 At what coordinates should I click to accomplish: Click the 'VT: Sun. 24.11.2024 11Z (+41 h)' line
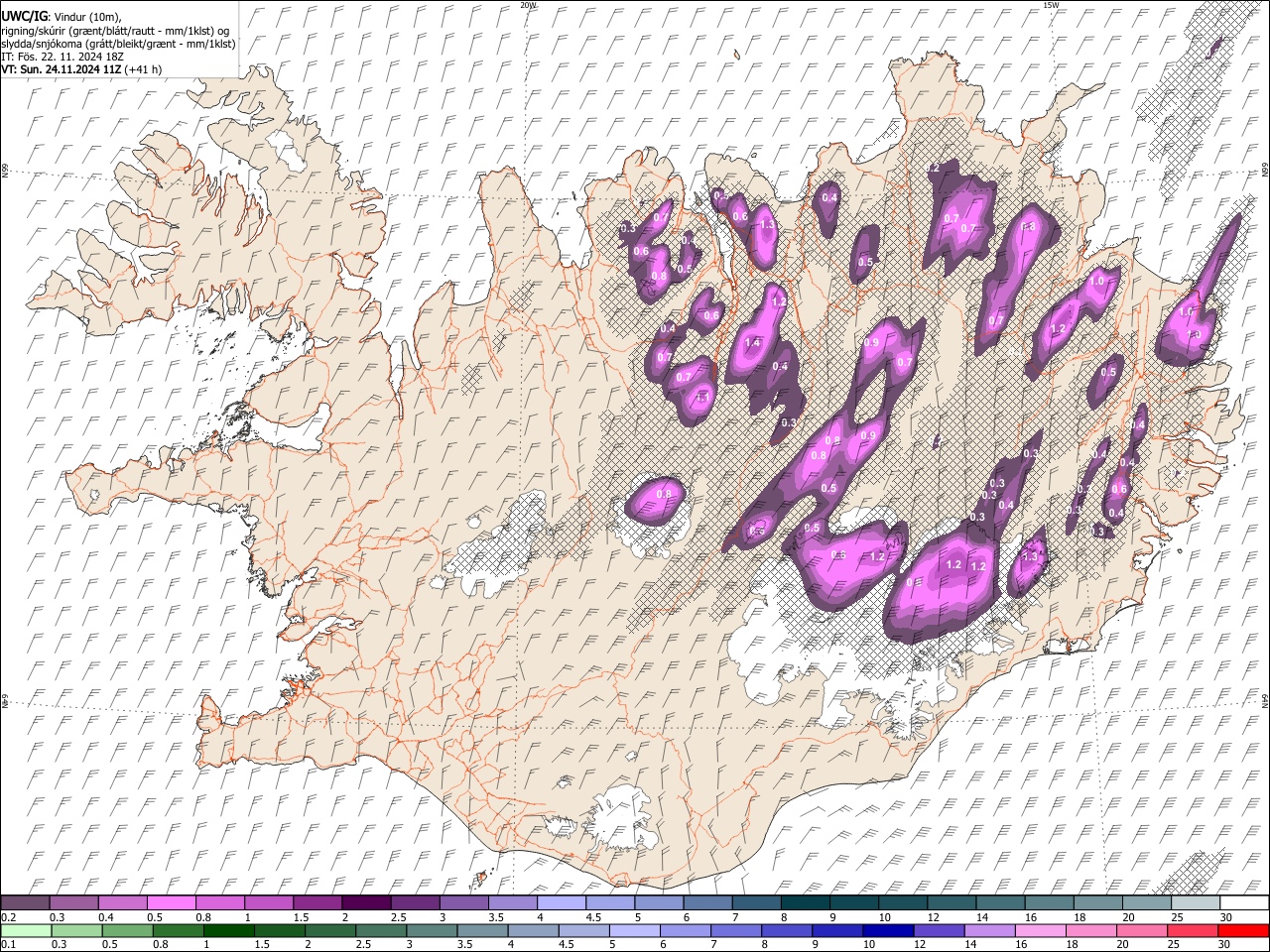click(x=81, y=69)
